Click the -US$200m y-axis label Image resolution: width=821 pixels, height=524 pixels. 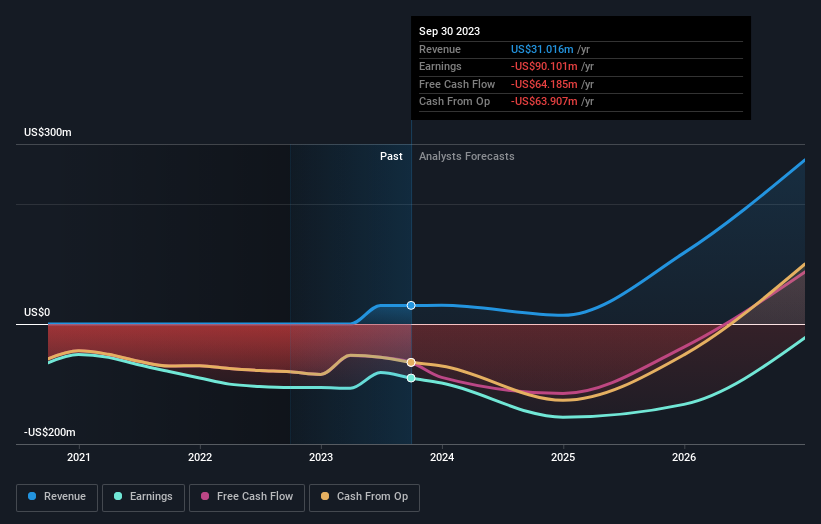pos(50,432)
